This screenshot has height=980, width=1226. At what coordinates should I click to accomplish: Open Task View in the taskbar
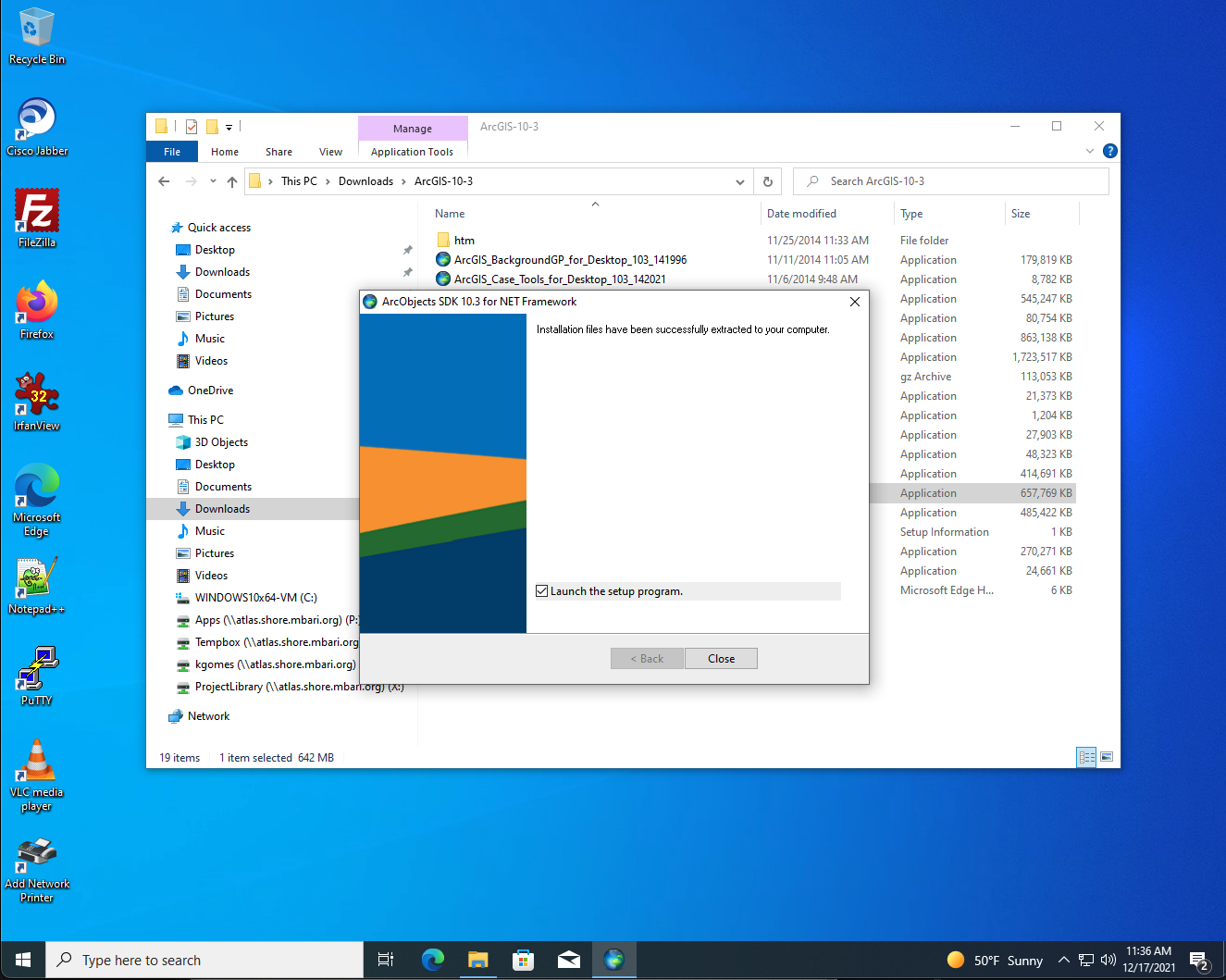click(386, 960)
